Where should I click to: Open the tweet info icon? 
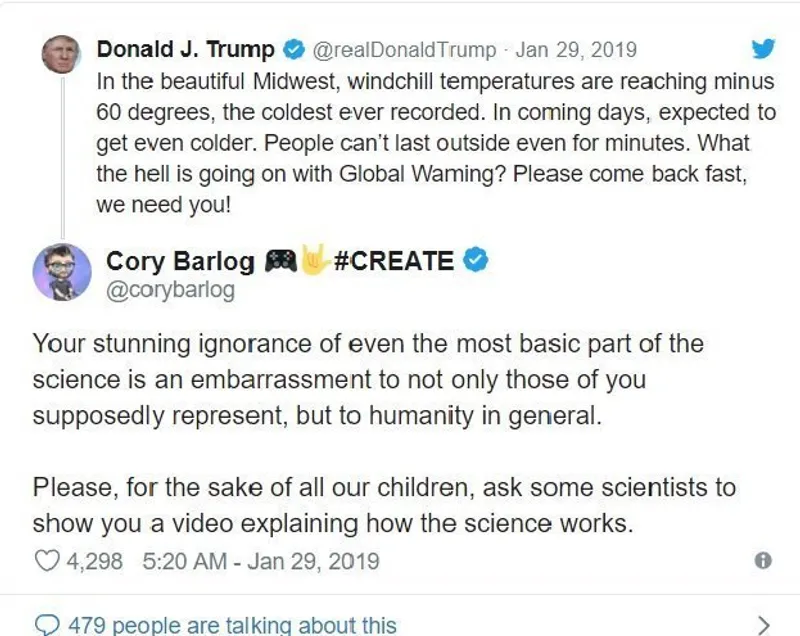point(762,561)
